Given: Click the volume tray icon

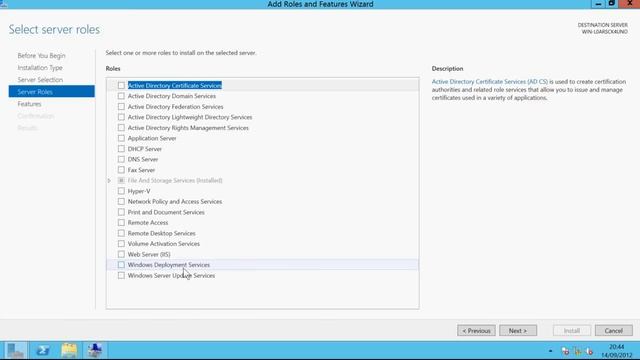Looking at the screenshot, I should 589,351.
